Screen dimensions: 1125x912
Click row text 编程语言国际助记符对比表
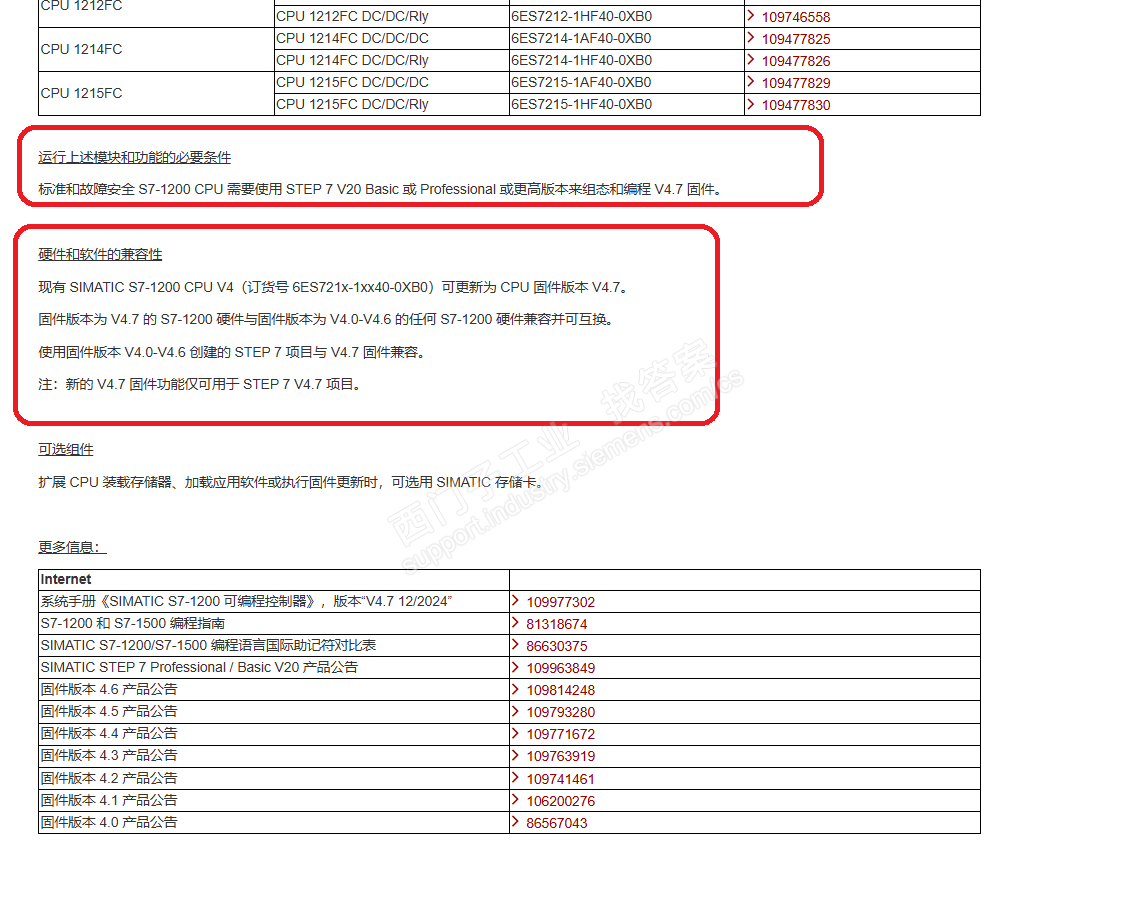[208, 645]
